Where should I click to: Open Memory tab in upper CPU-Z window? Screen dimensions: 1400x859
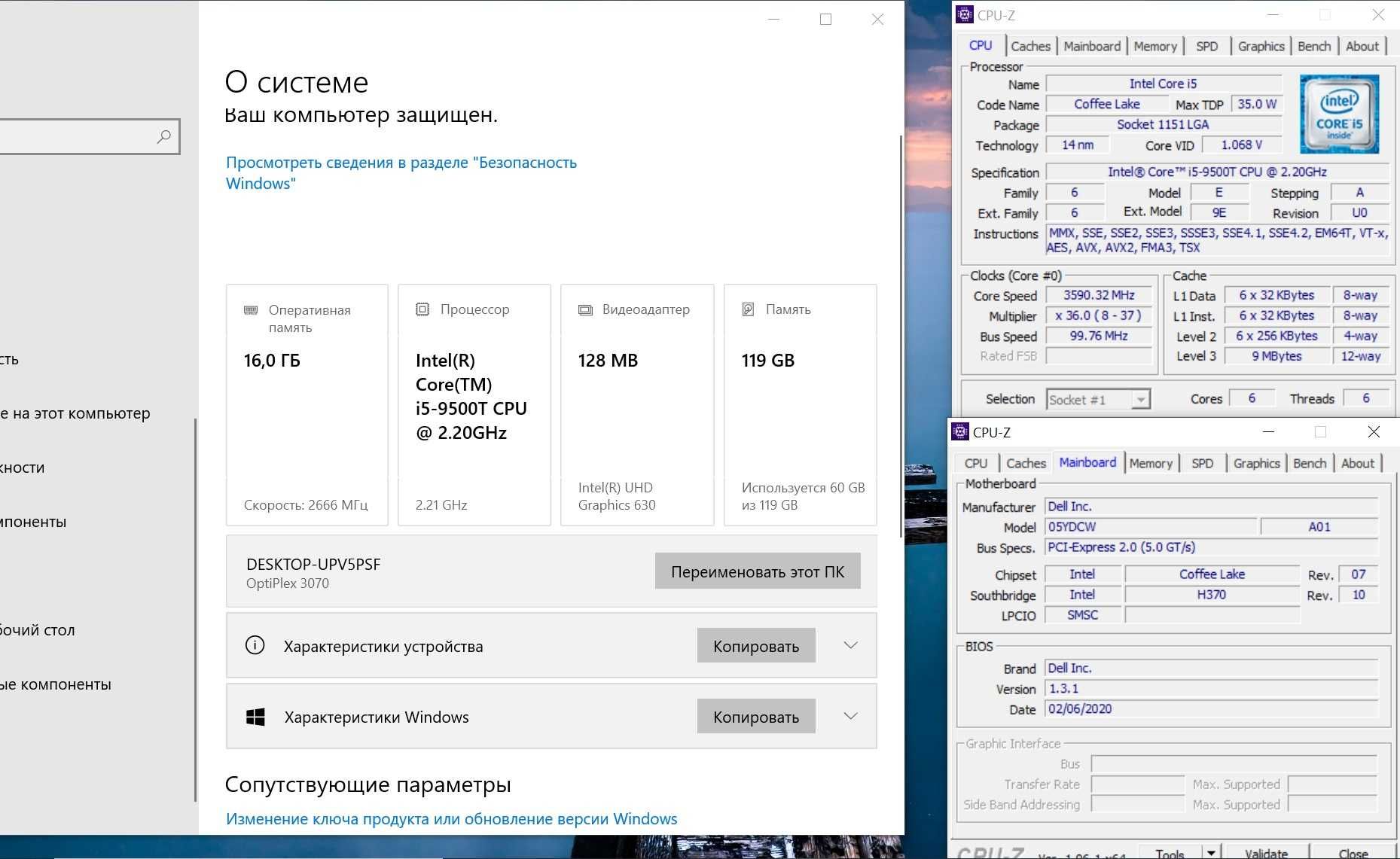1155,46
